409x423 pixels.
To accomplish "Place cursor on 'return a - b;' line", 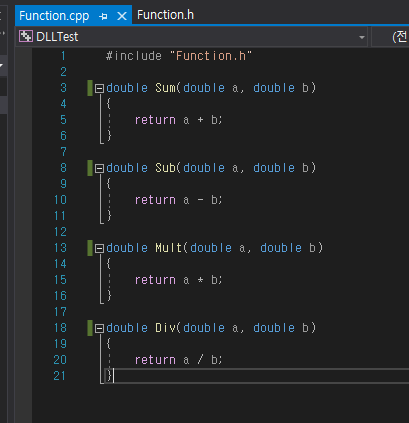I will (x=178, y=200).
